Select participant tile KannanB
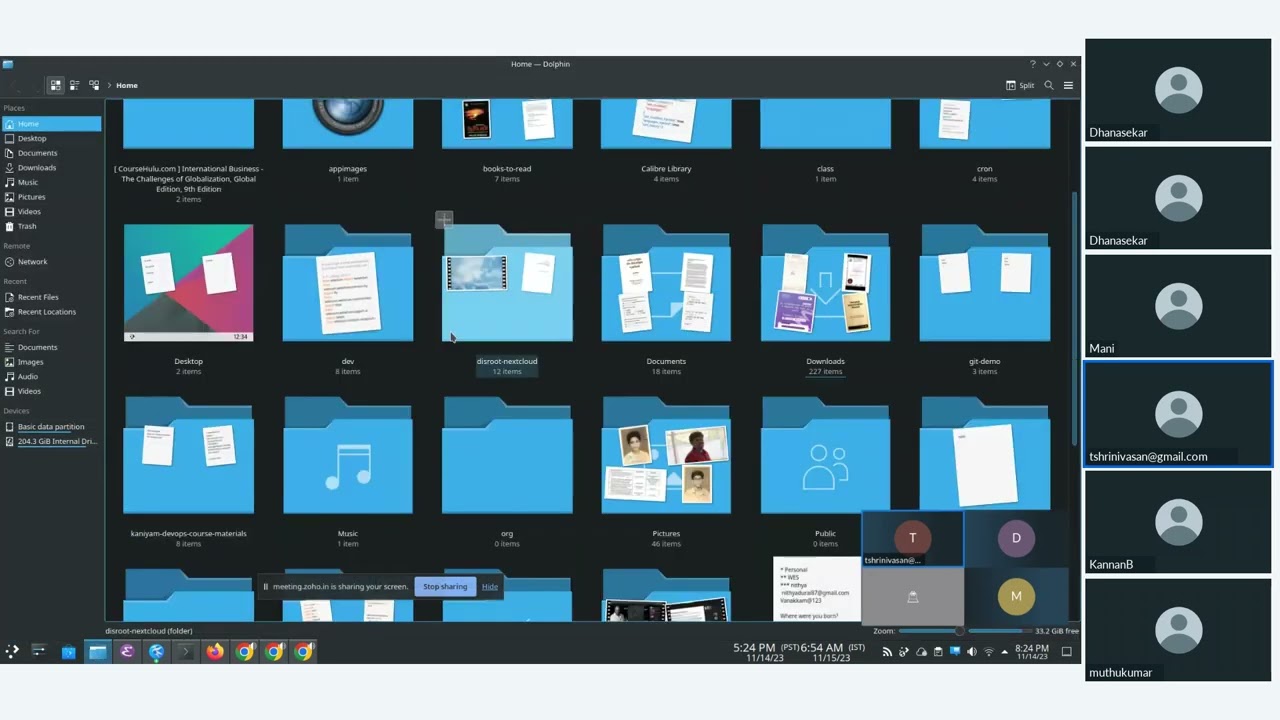Screen dimensions: 1280x720 click(x=1178, y=522)
